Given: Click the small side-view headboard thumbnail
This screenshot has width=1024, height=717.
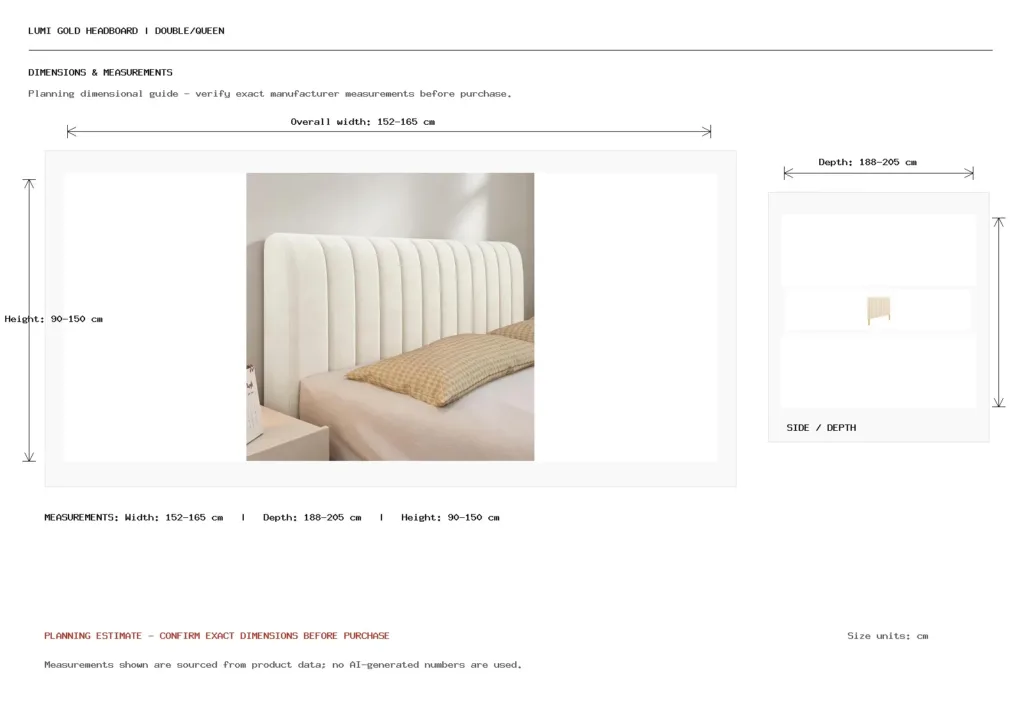Looking at the screenshot, I should pyautogui.click(x=878, y=310).
